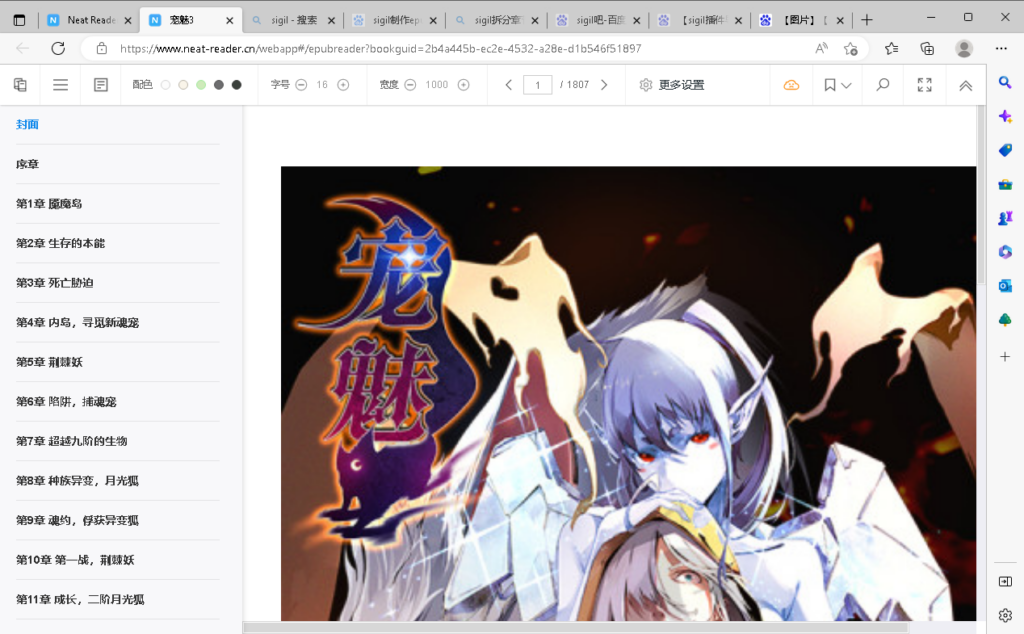1024x634 pixels.
Task: Select the beige color scheme
Action: click(184, 85)
